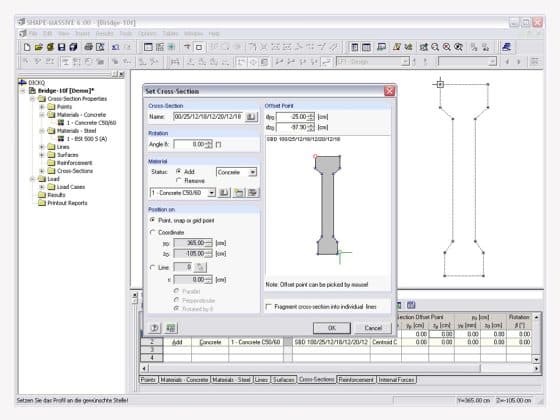Image resolution: width=560 pixels, height=420 pixels.
Task: Click the help icon in dialog bottom-left
Action: click(155, 328)
